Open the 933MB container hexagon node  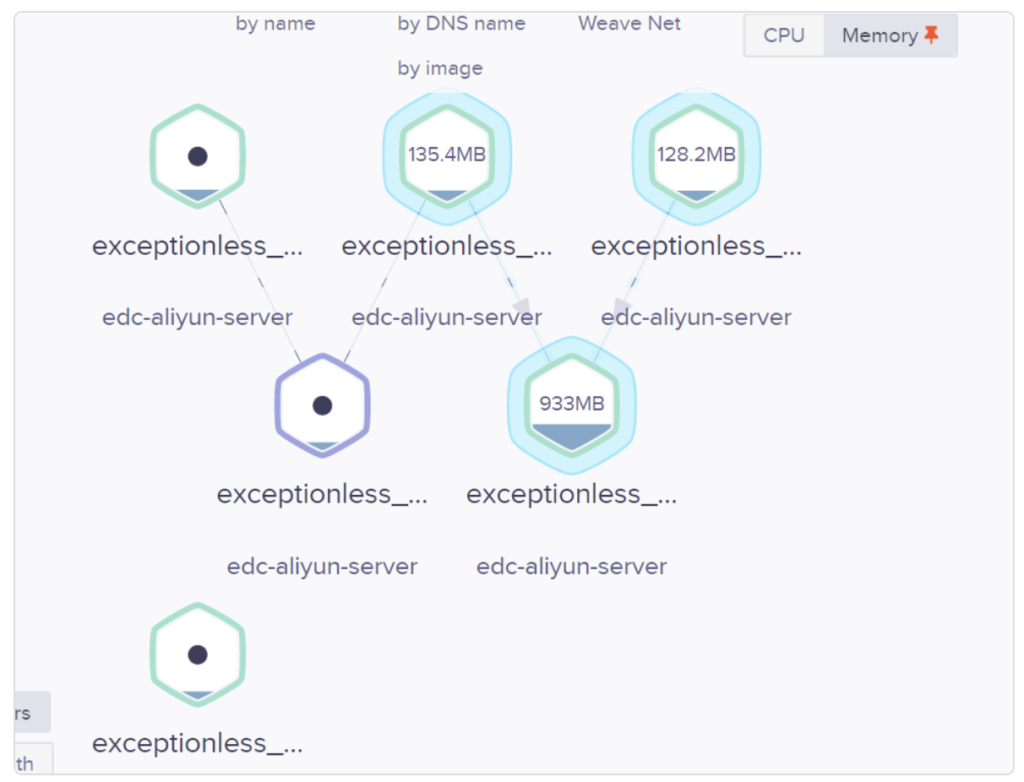point(572,405)
